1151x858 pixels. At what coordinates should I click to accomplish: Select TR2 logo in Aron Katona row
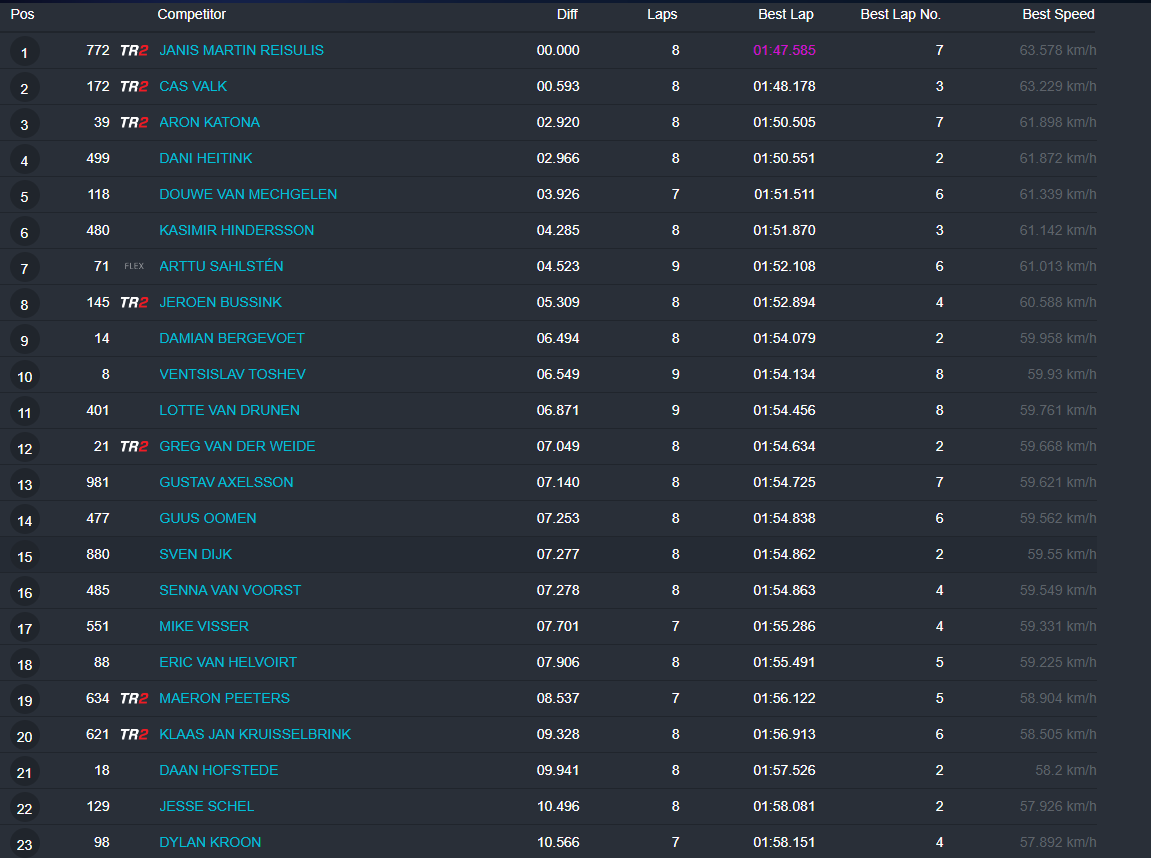point(133,123)
